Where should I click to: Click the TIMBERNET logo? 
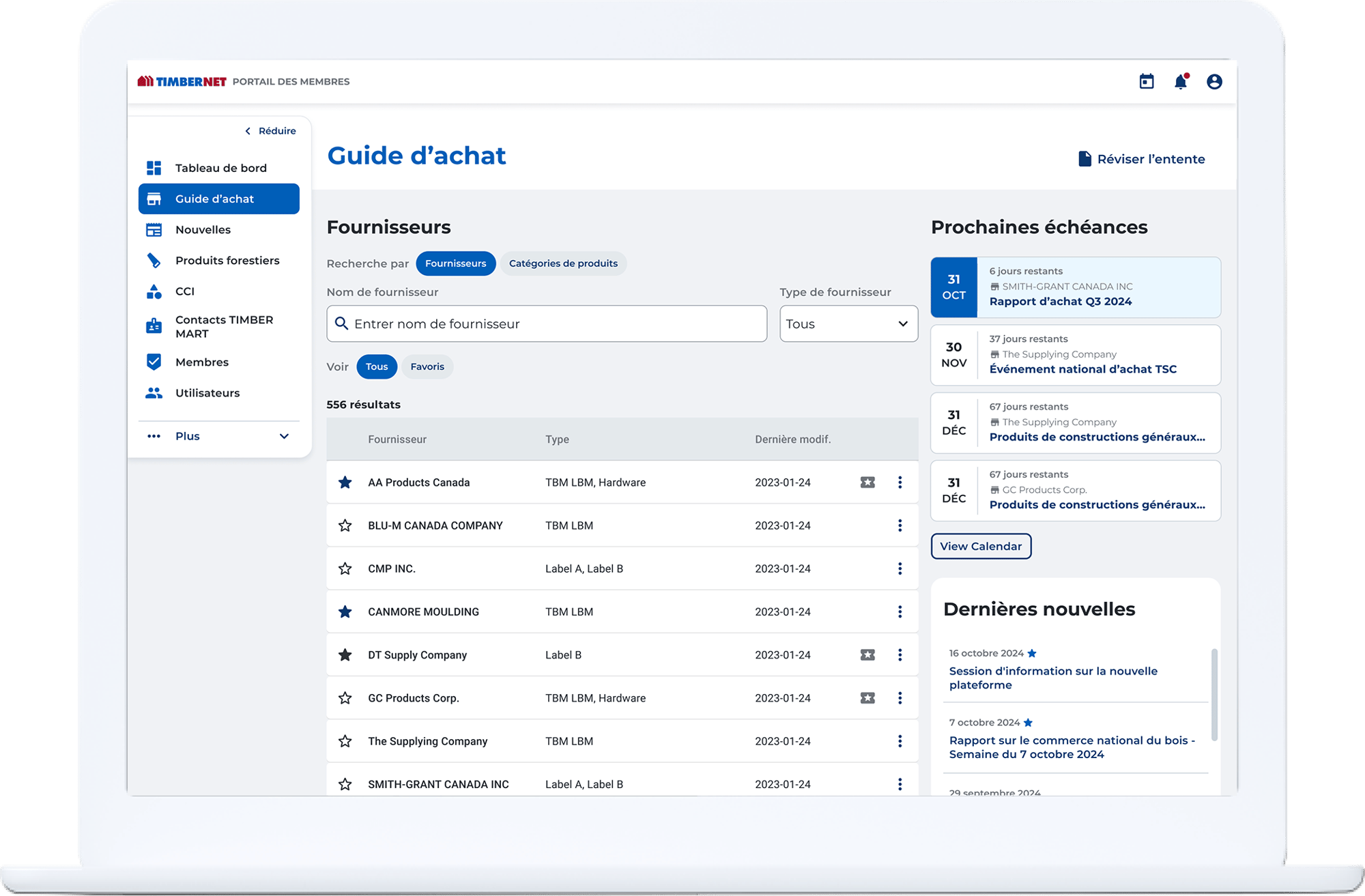182,81
